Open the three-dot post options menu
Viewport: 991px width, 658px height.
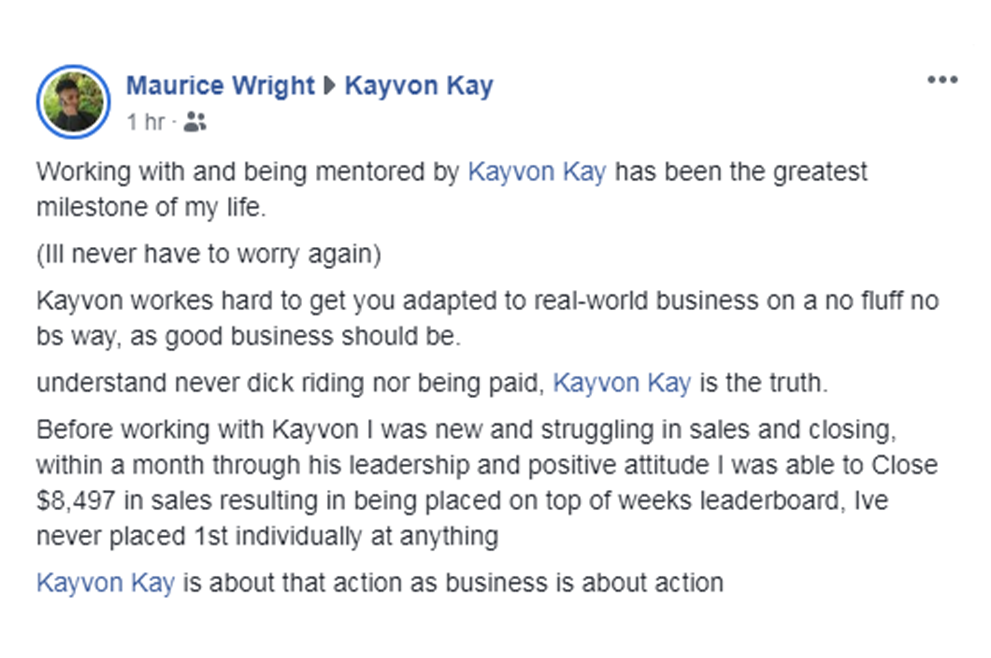[942, 81]
